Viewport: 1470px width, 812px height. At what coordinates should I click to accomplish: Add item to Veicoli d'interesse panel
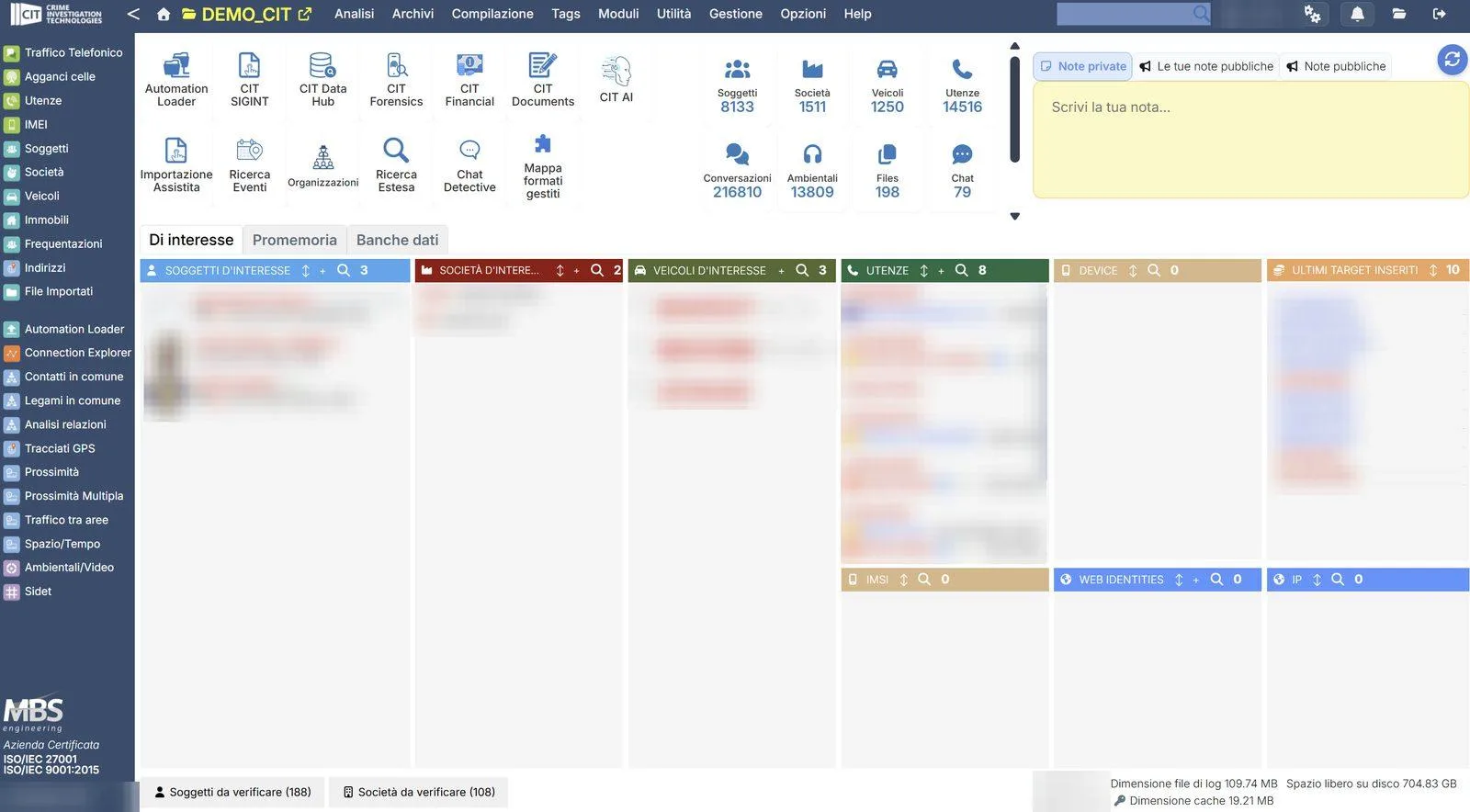tap(781, 271)
